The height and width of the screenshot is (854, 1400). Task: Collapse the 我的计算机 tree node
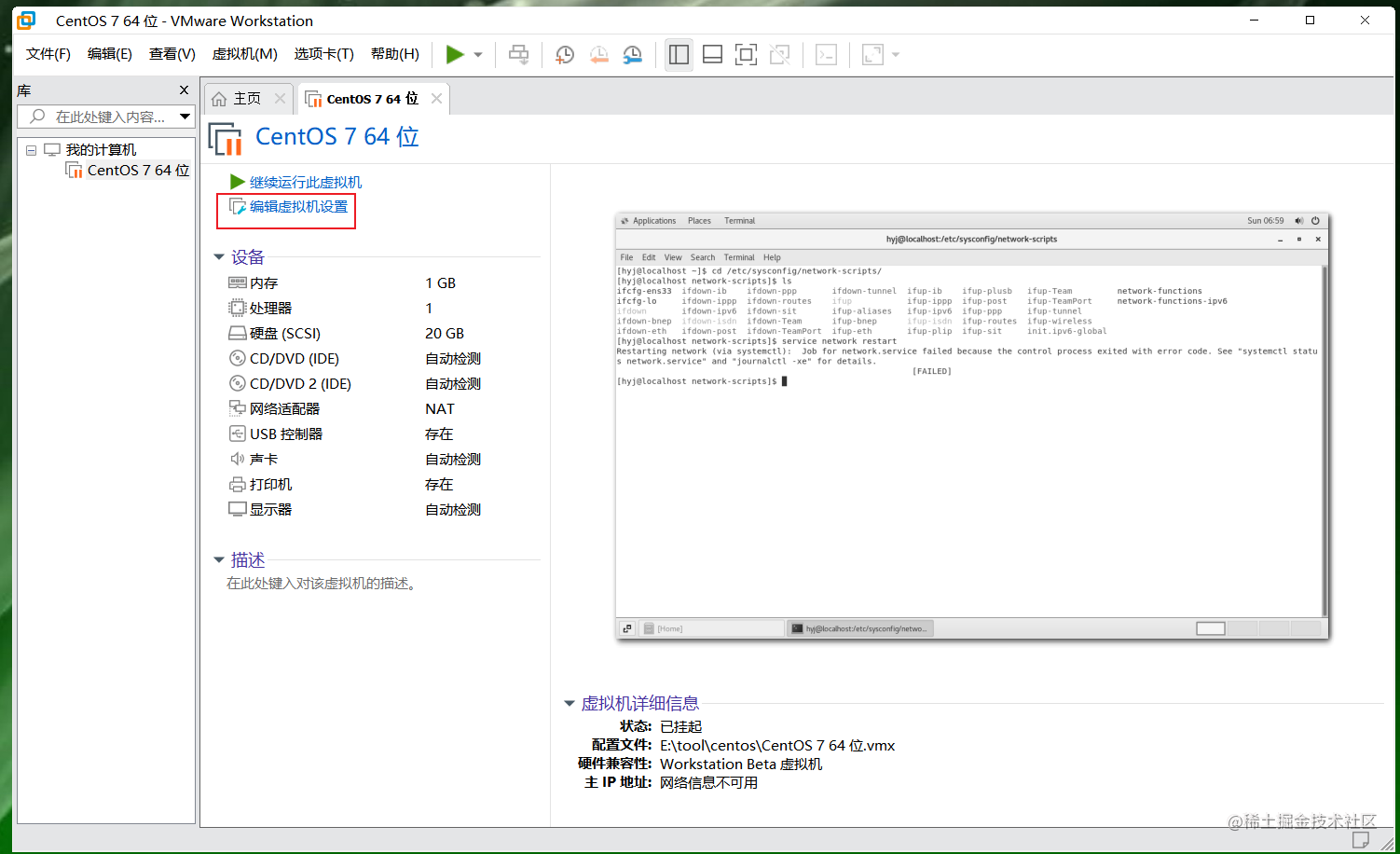[x=31, y=150]
